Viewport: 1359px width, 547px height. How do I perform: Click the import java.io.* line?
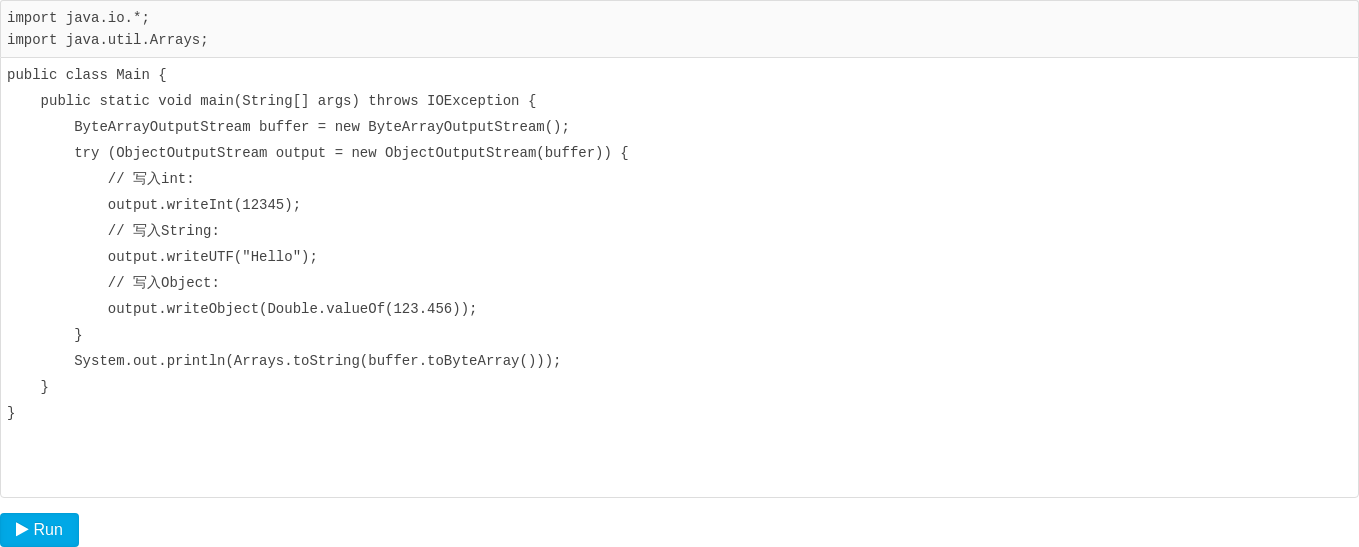point(78,18)
